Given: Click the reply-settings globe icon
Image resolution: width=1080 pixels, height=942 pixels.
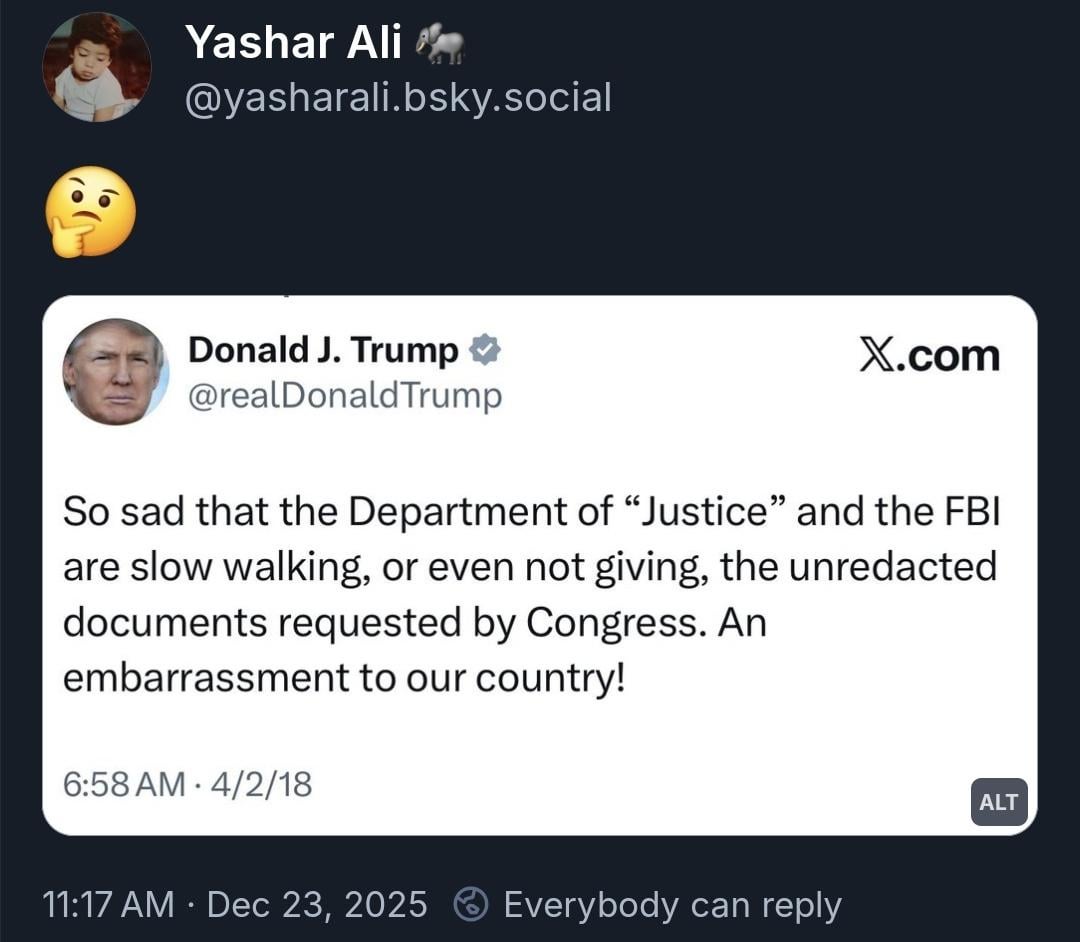Looking at the screenshot, I should point(470,905).
